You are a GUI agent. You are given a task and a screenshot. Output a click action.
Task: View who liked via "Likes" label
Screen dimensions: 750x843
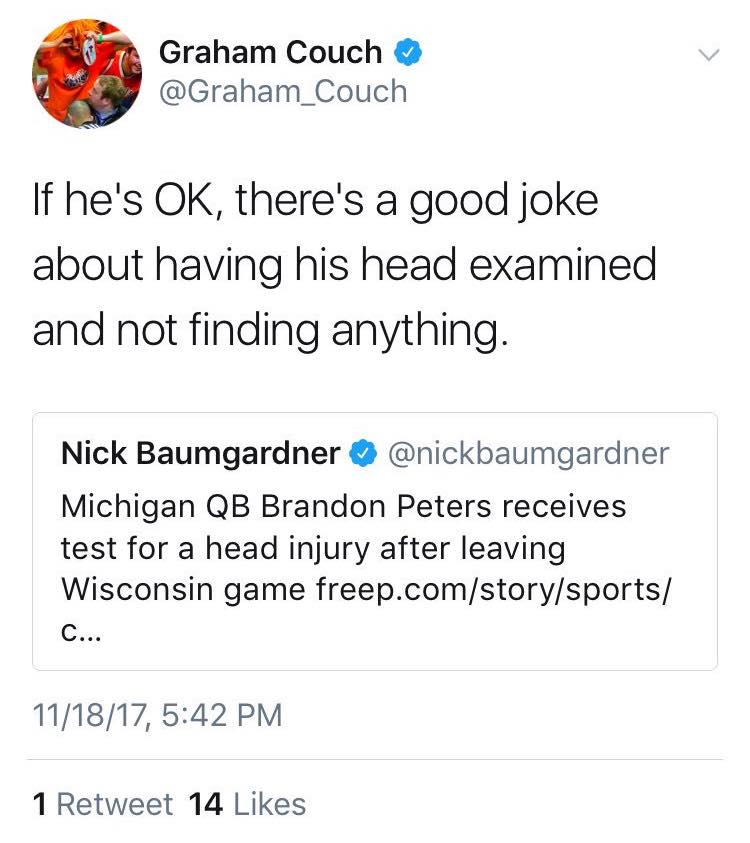tap(270, 804)
